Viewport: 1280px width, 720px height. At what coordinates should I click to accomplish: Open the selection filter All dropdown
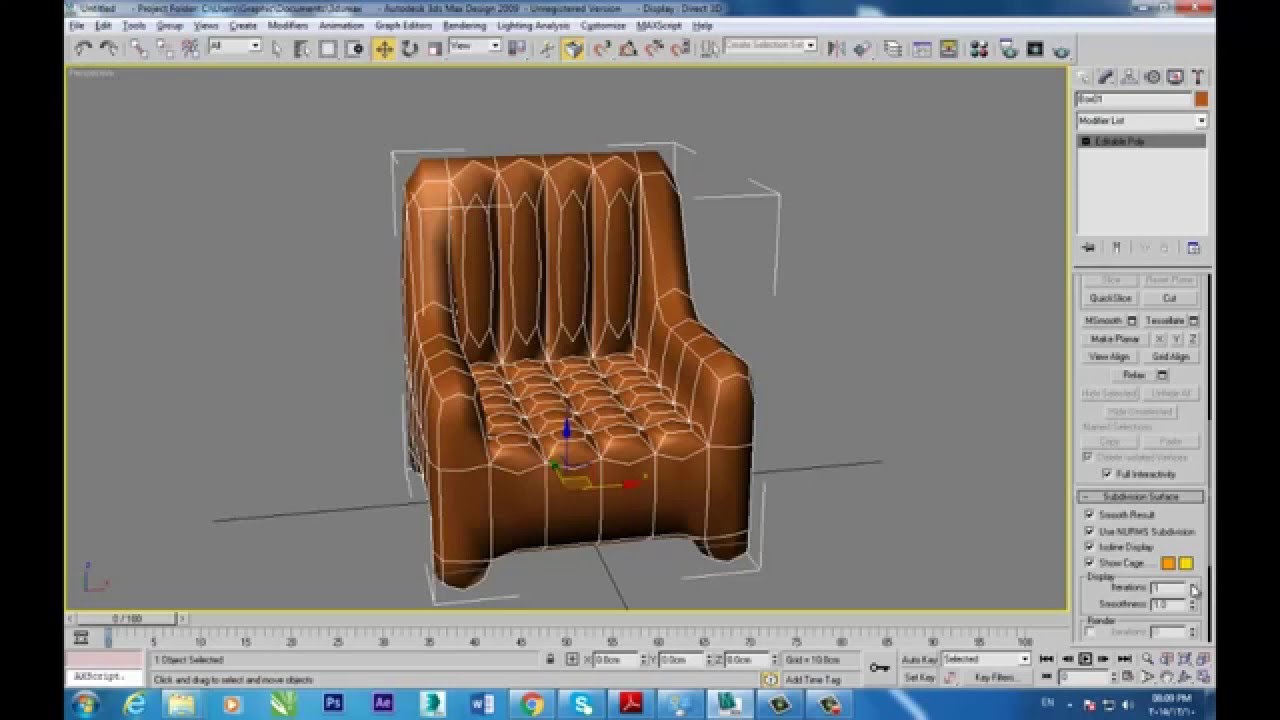tap(235, 46)
